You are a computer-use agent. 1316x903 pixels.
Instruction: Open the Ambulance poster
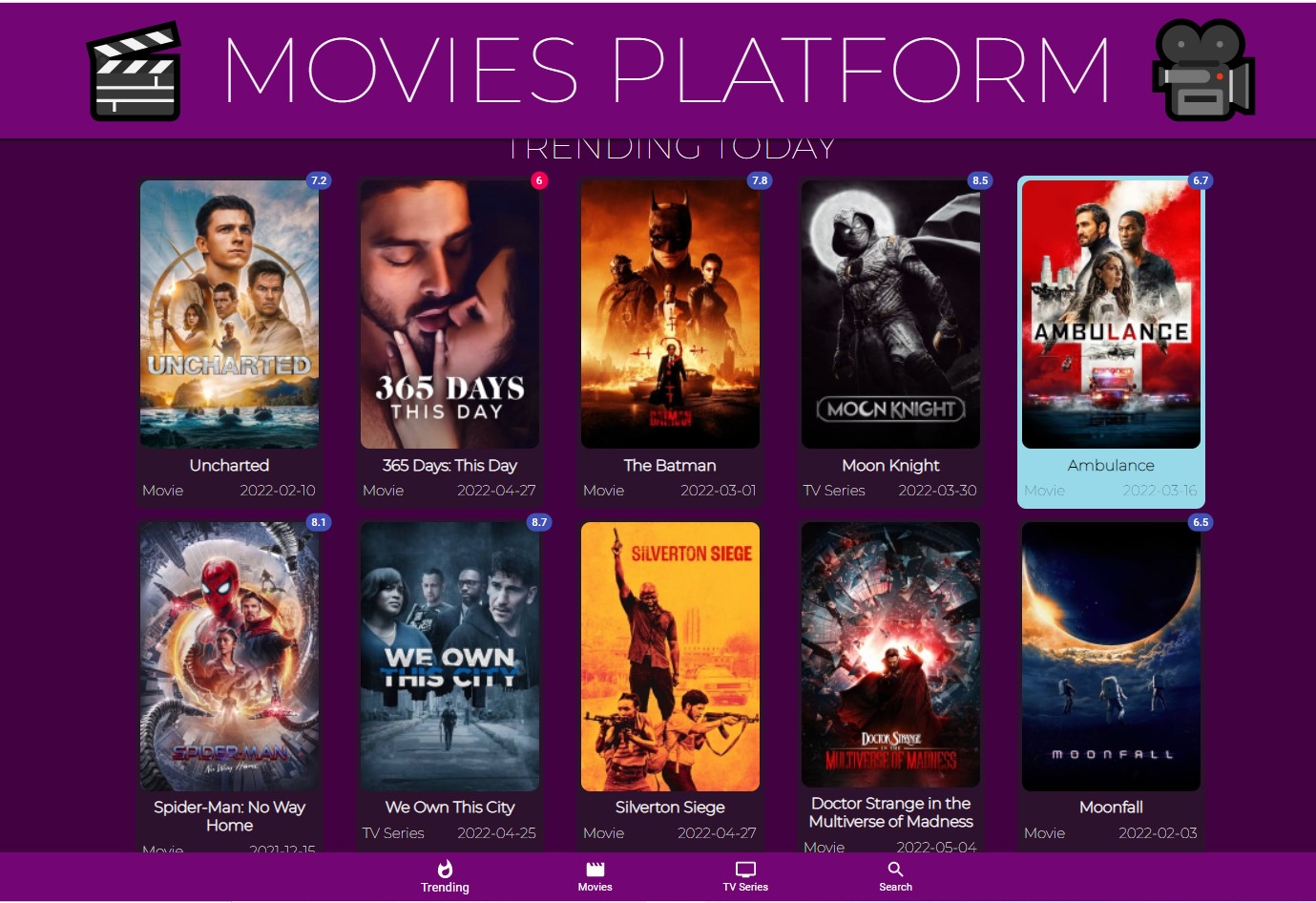coord(1111,314)
